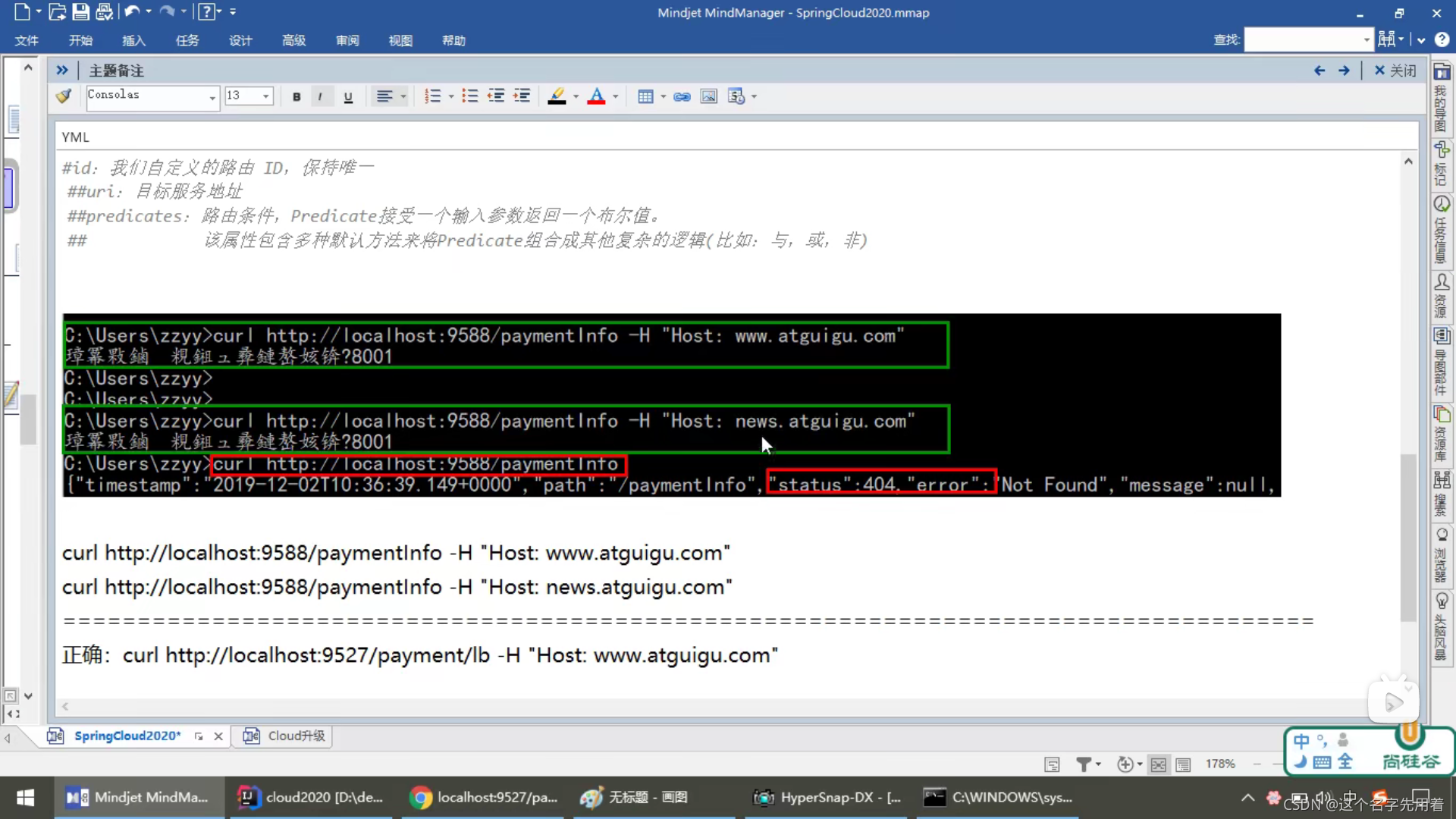1456x819 pixels.
Task: Insert a table into the notes
Action: (645, 96)
